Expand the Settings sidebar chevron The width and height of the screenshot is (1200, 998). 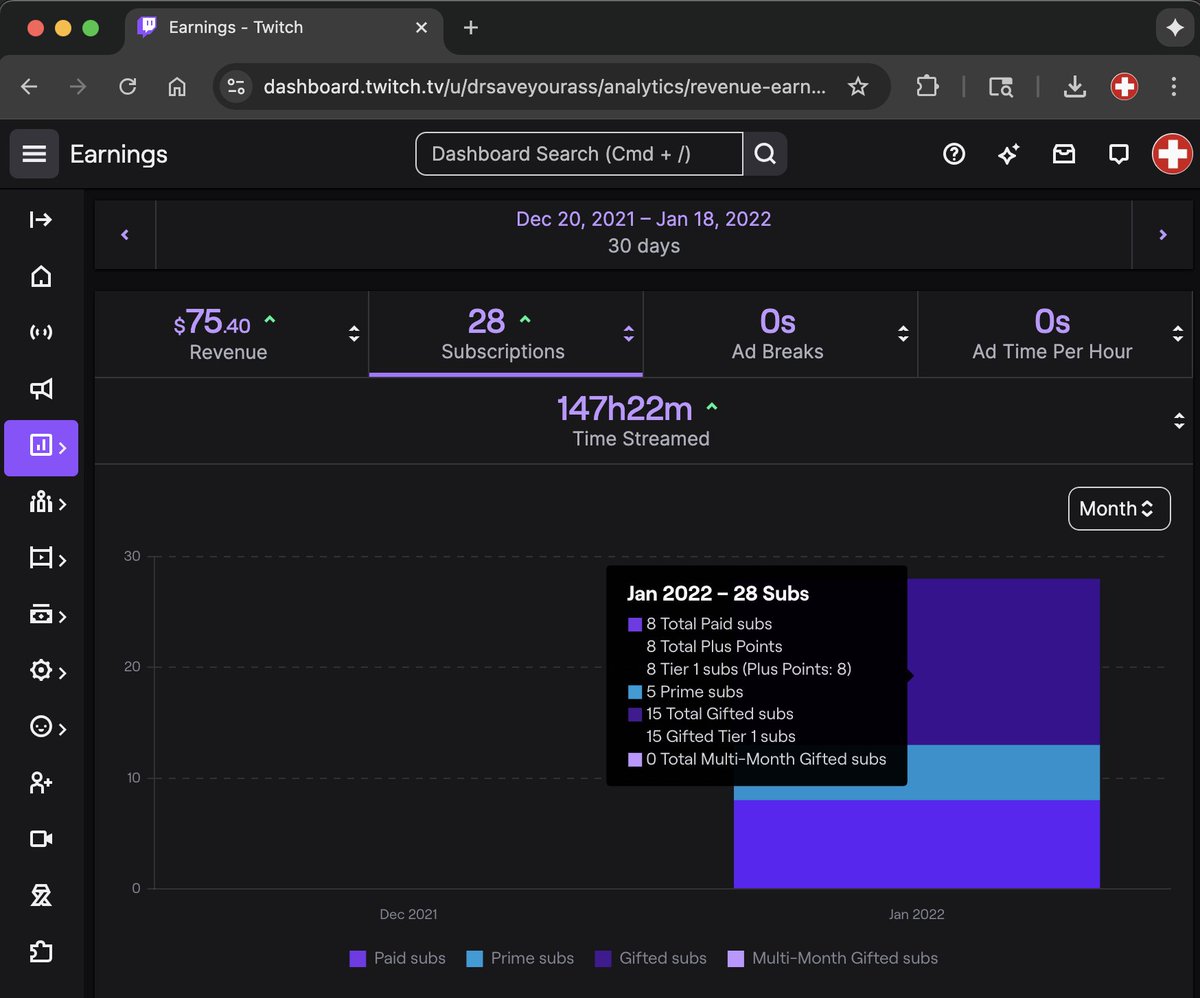pos(63,672)
